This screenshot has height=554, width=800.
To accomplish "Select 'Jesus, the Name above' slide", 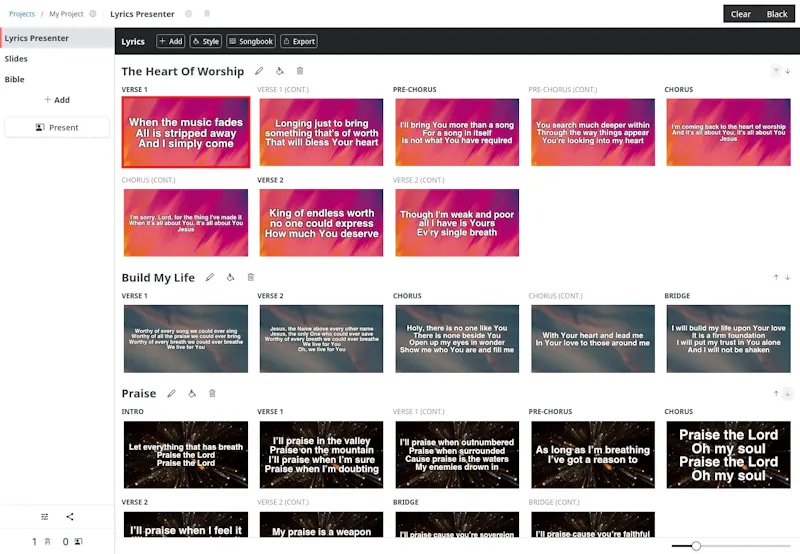I will [321, 339].
